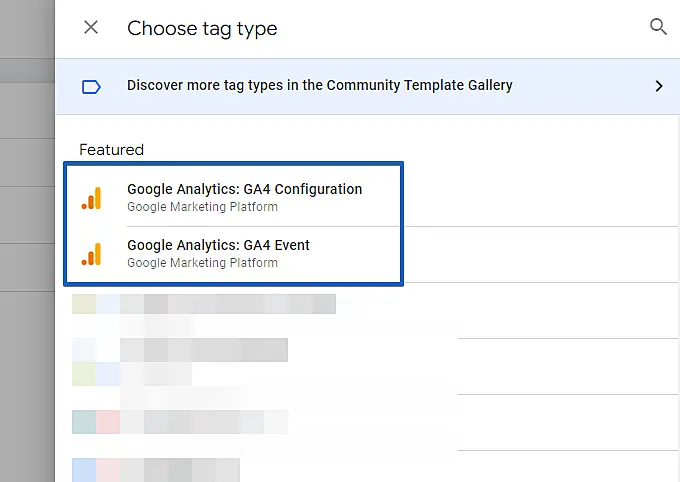Click the GA4 Event analytics icon
Viewport: 680px width, 482px height.
(x=91, y=254)
